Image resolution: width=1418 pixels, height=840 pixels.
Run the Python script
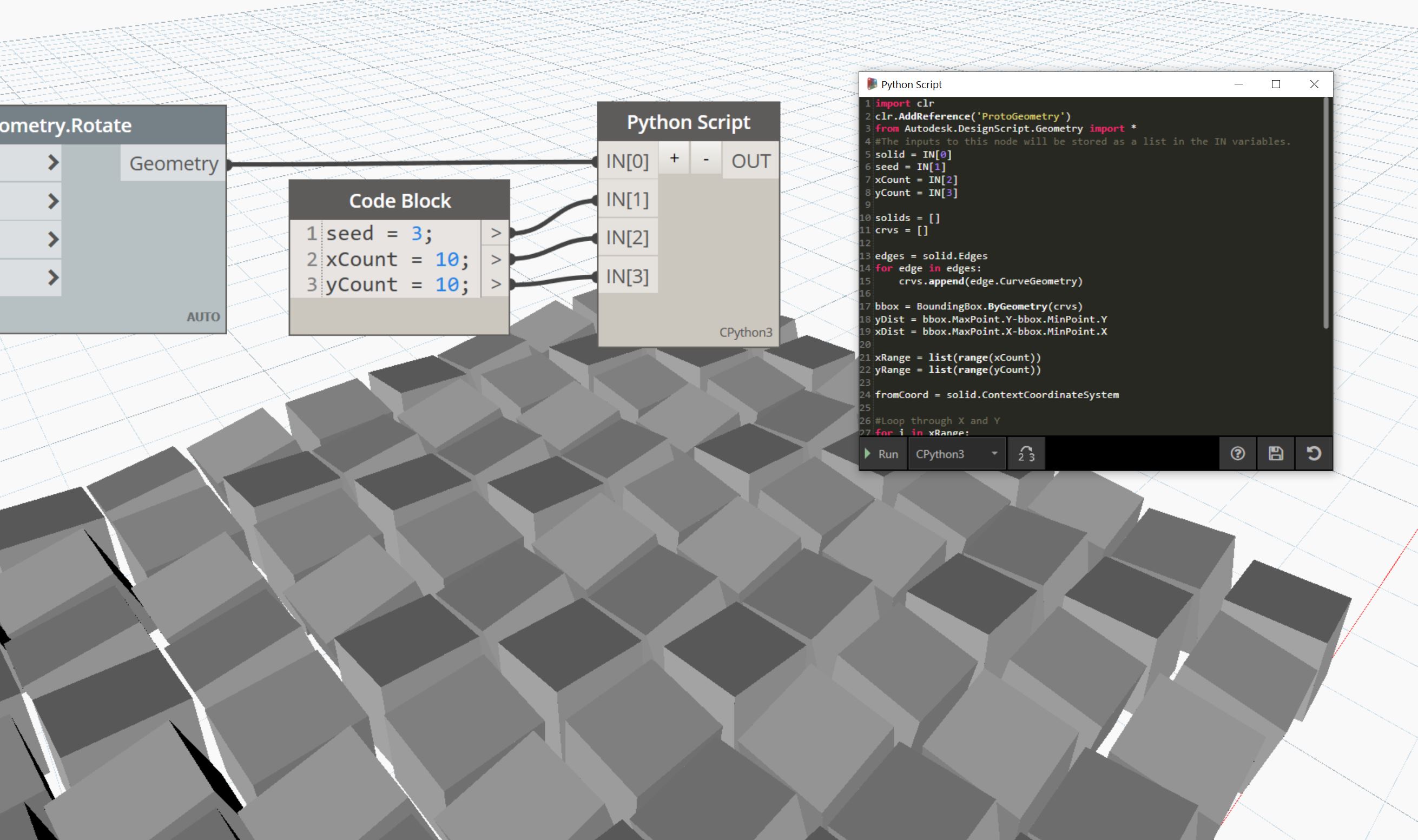point(882,454)
